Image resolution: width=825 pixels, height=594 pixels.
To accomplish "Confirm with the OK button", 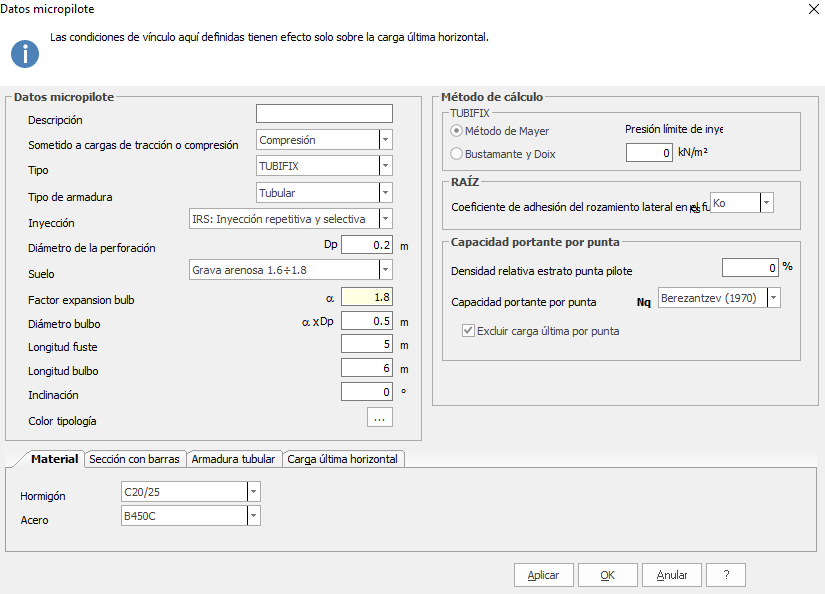I will [608, 575].
